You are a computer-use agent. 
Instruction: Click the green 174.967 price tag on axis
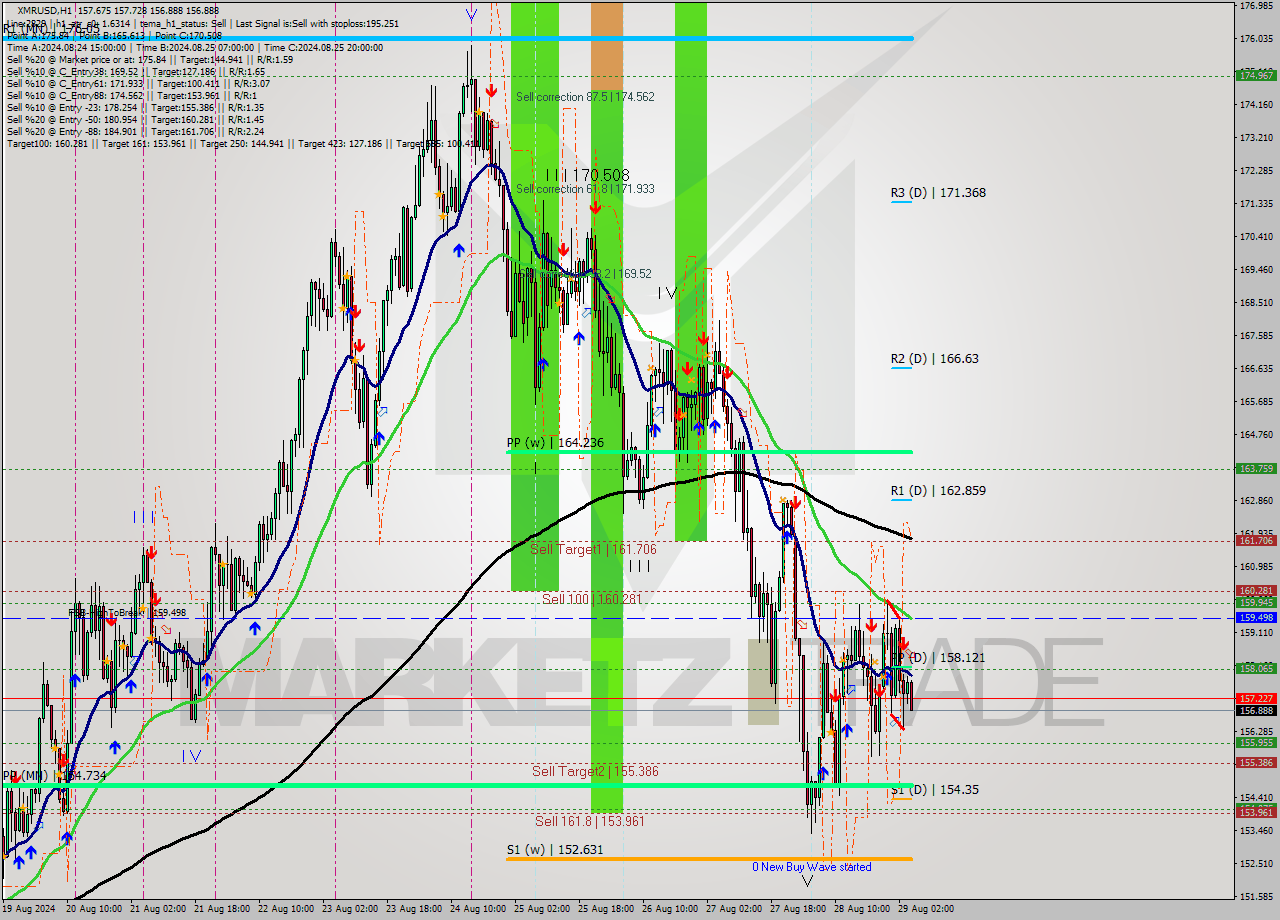1256,76
